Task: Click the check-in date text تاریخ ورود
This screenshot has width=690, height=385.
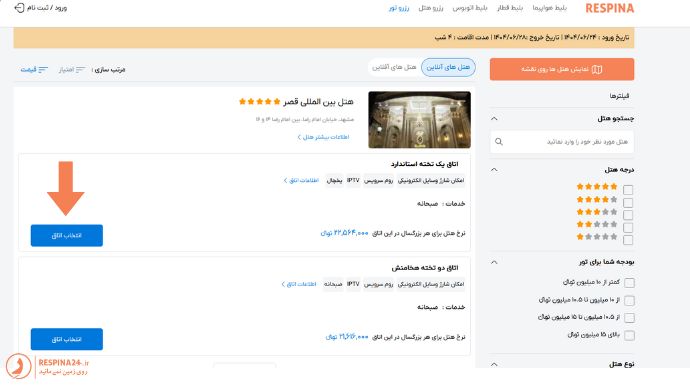Action: (x=596, y=37)
